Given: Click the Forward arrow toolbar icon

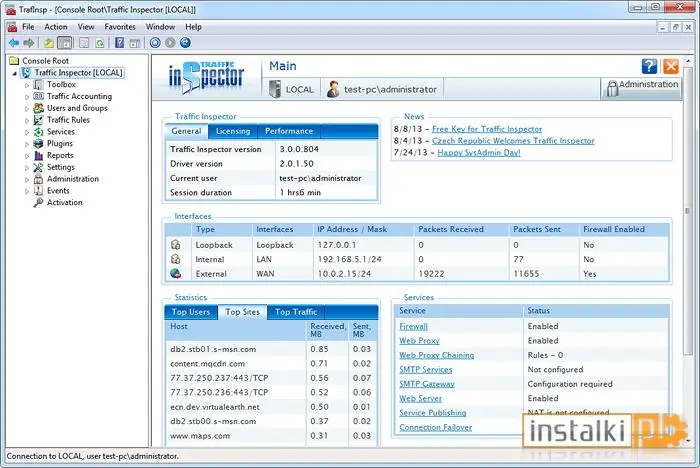Looking at the screenshot, I should click(29, 43).
